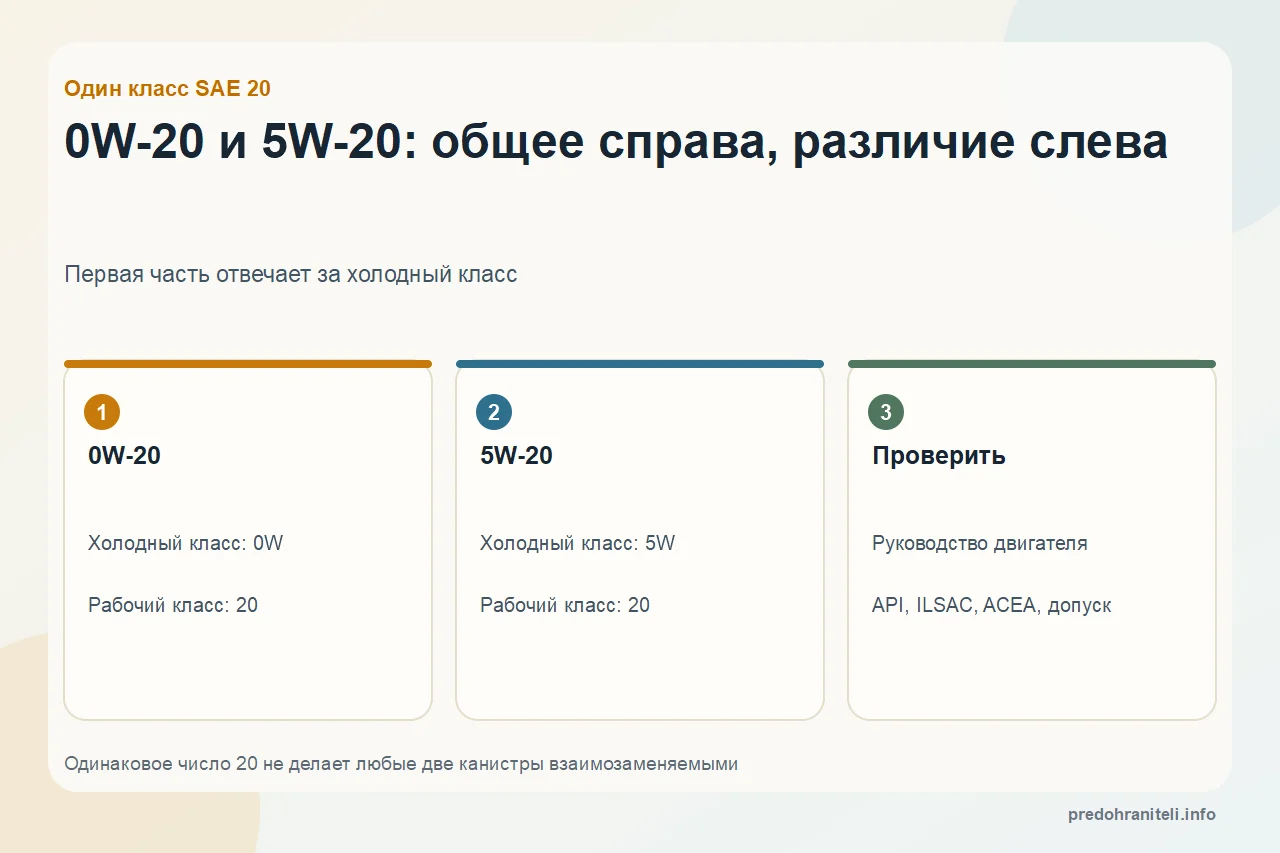The image size is (1280, 853).
Task: Click "API, ILSAC, ACEA, допуск" line
Action: pyautogui.click(x=992, y=605)
